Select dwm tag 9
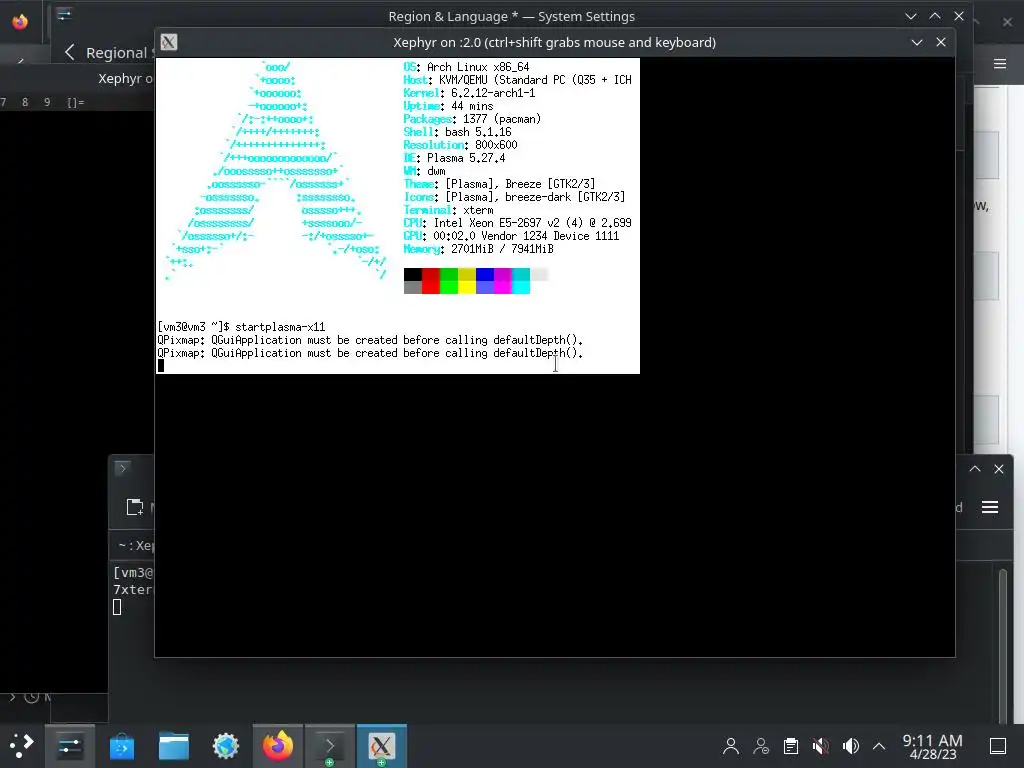Viewport: 1024px width, 768px height. click(47, 103)
